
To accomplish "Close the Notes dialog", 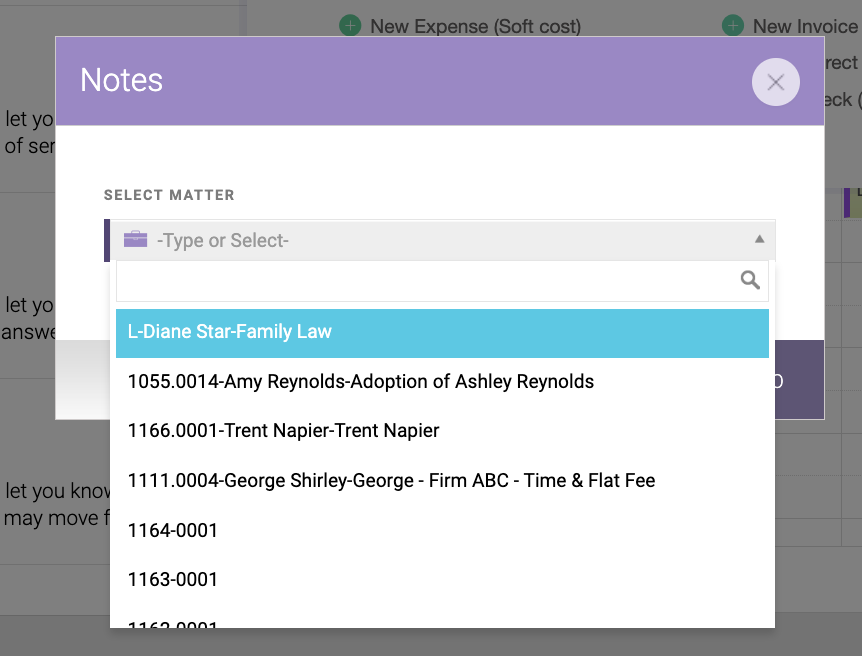I will (x=775, y=82).
